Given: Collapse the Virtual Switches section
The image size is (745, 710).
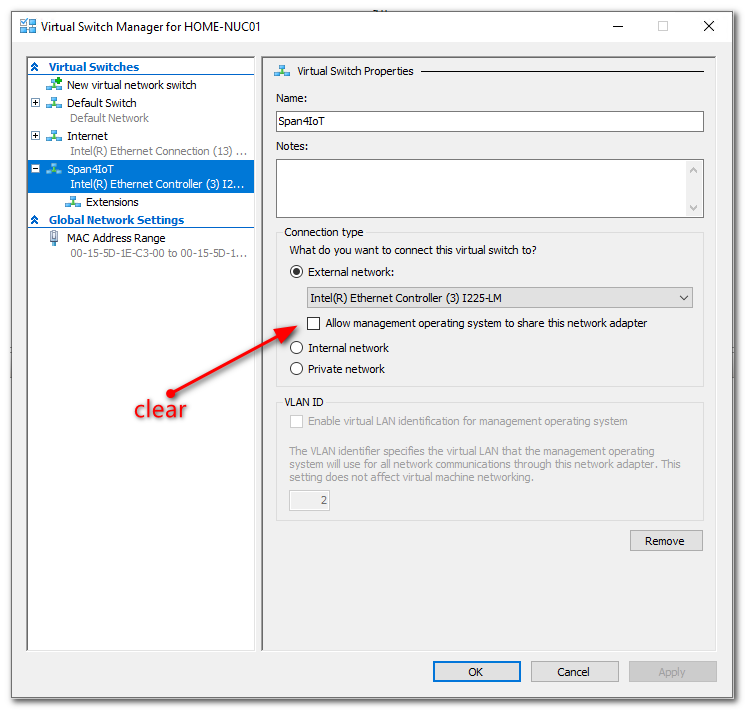Looking at the screenshot, I should pos(35,67).
